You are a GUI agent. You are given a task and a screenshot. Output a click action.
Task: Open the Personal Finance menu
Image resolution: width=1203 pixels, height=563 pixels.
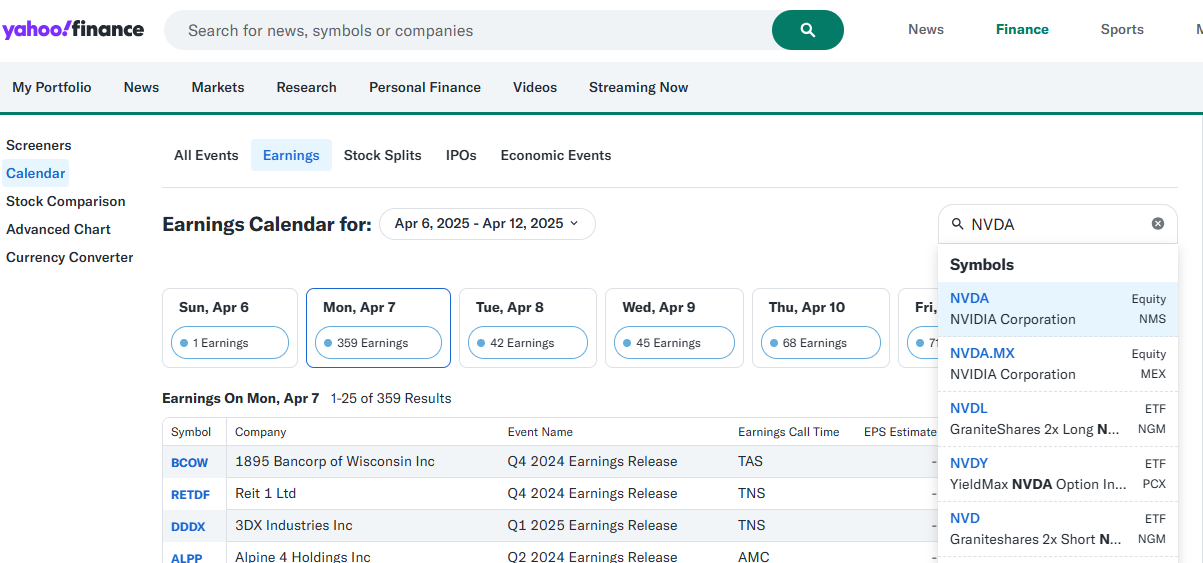[425, 87]
